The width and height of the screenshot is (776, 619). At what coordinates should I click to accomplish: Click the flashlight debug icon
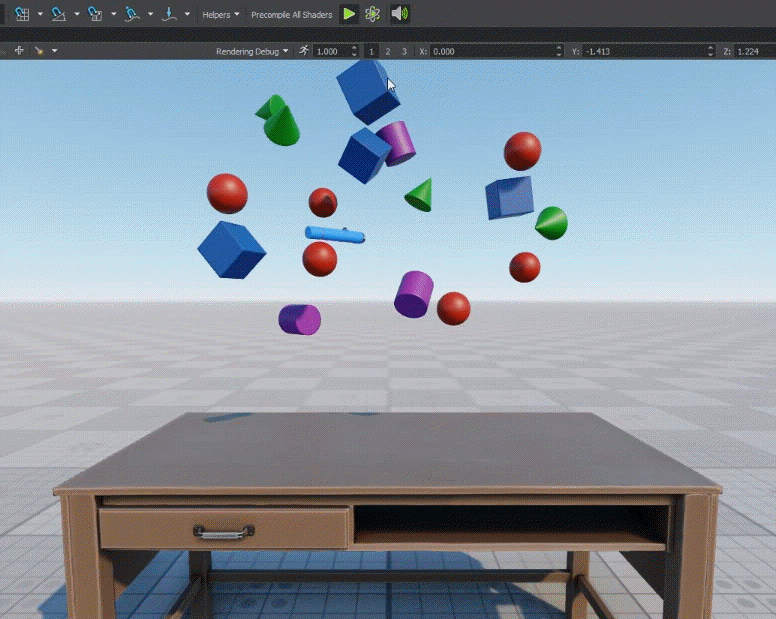(40, 51)
